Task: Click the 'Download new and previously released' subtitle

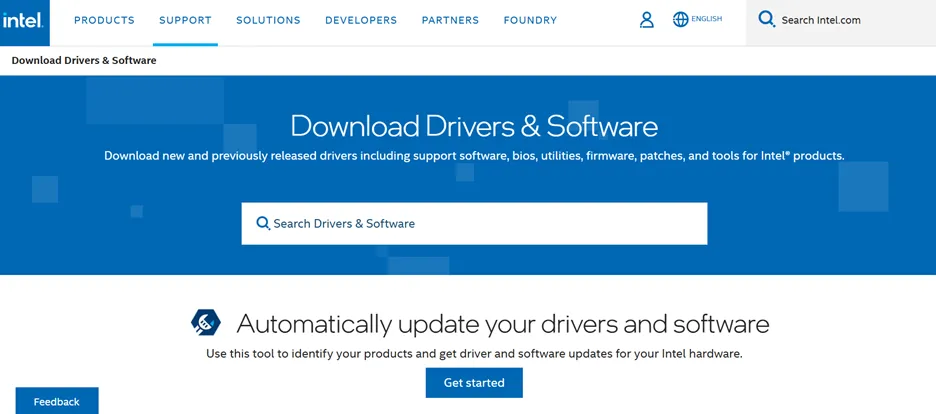Action: [x=474, y=156]
